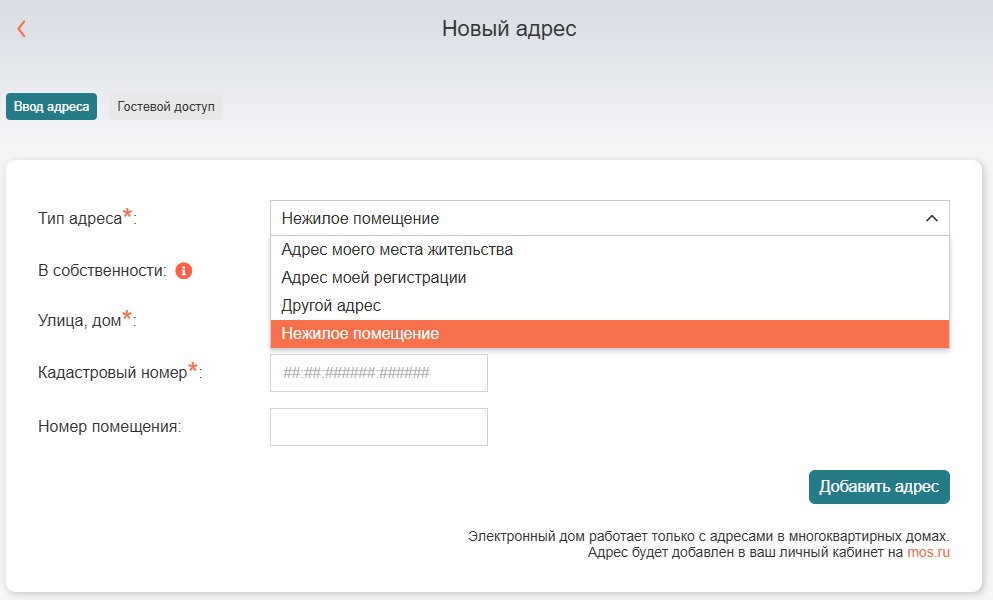Viewport: 993px width, 600px height.
Task: Click the 'Номер помещения' label text
Action: click(x=109, y=426)
